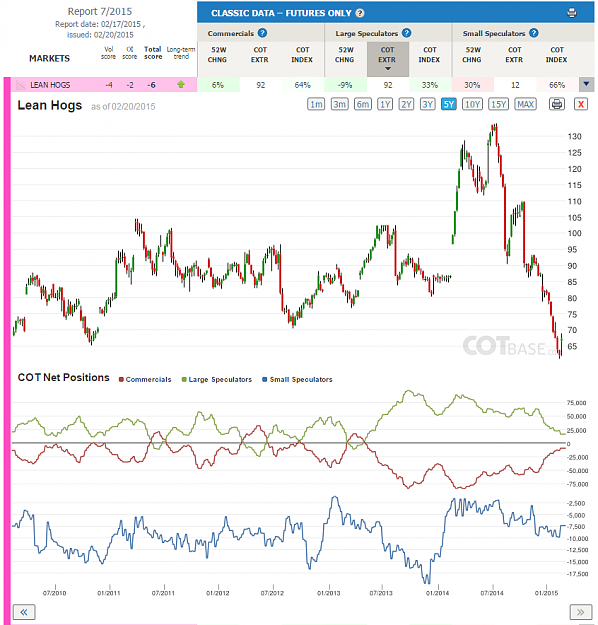Expand the Lean Hogs row dropdown arrow

click(586, 85)
